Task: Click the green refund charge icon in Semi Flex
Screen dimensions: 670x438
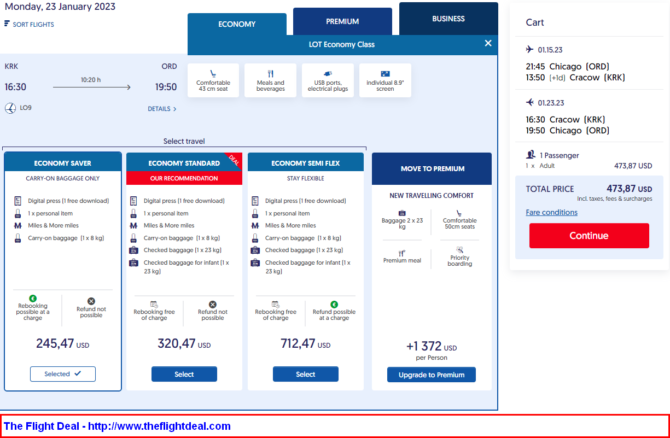Action: pyautogui.click(x=334, y=304)
